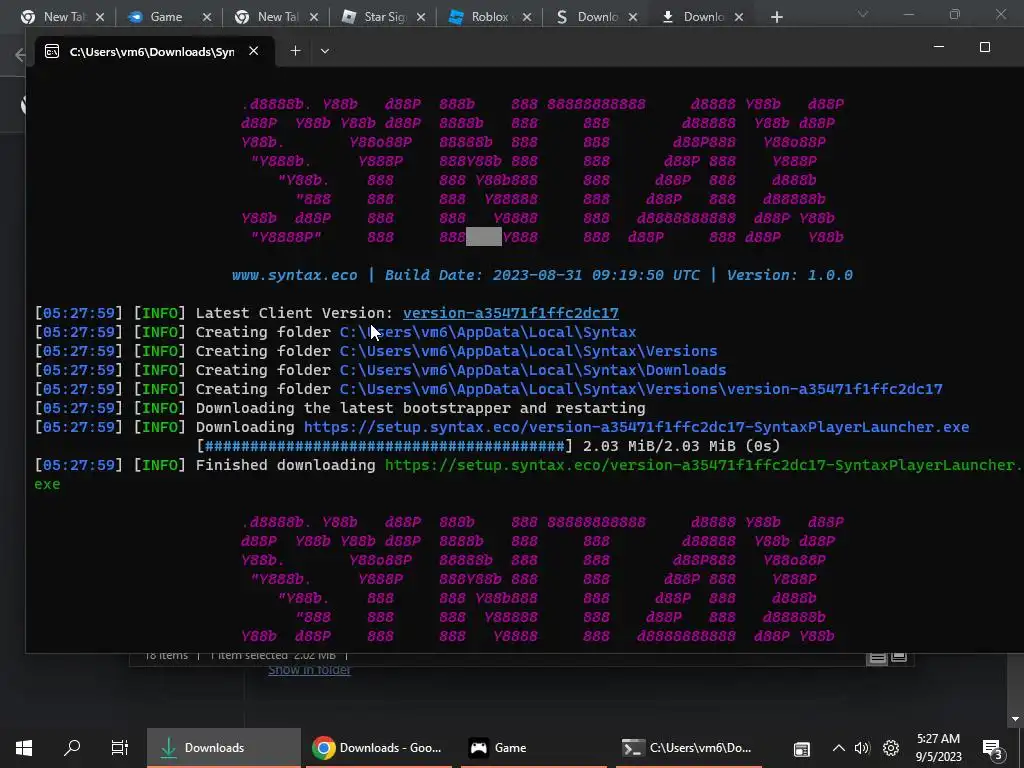Click the Show in folder link
Viewport: 1024px width, 768px height.
pos(310,670)
